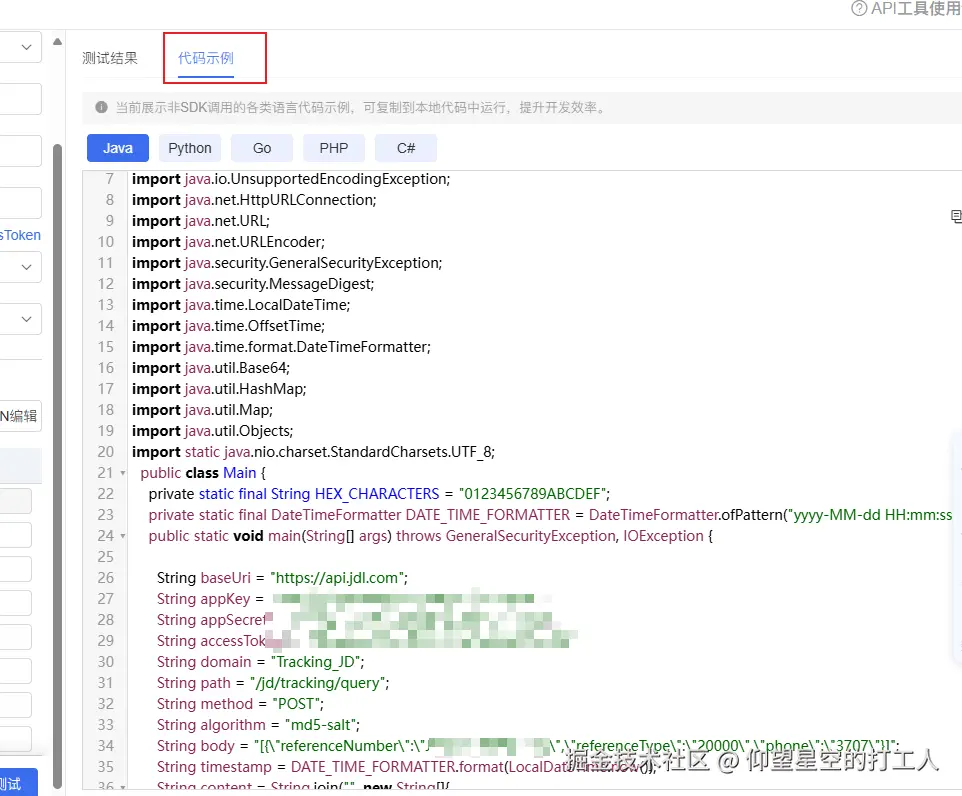Collapse the code fold at line 24
This screenshot has width=962, height=796.
pyautogui.click(x=123, y=536)
